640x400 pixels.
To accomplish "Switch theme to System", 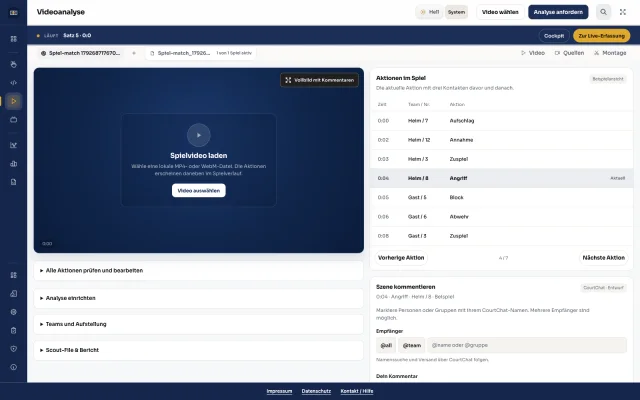I will click(456, 12).
